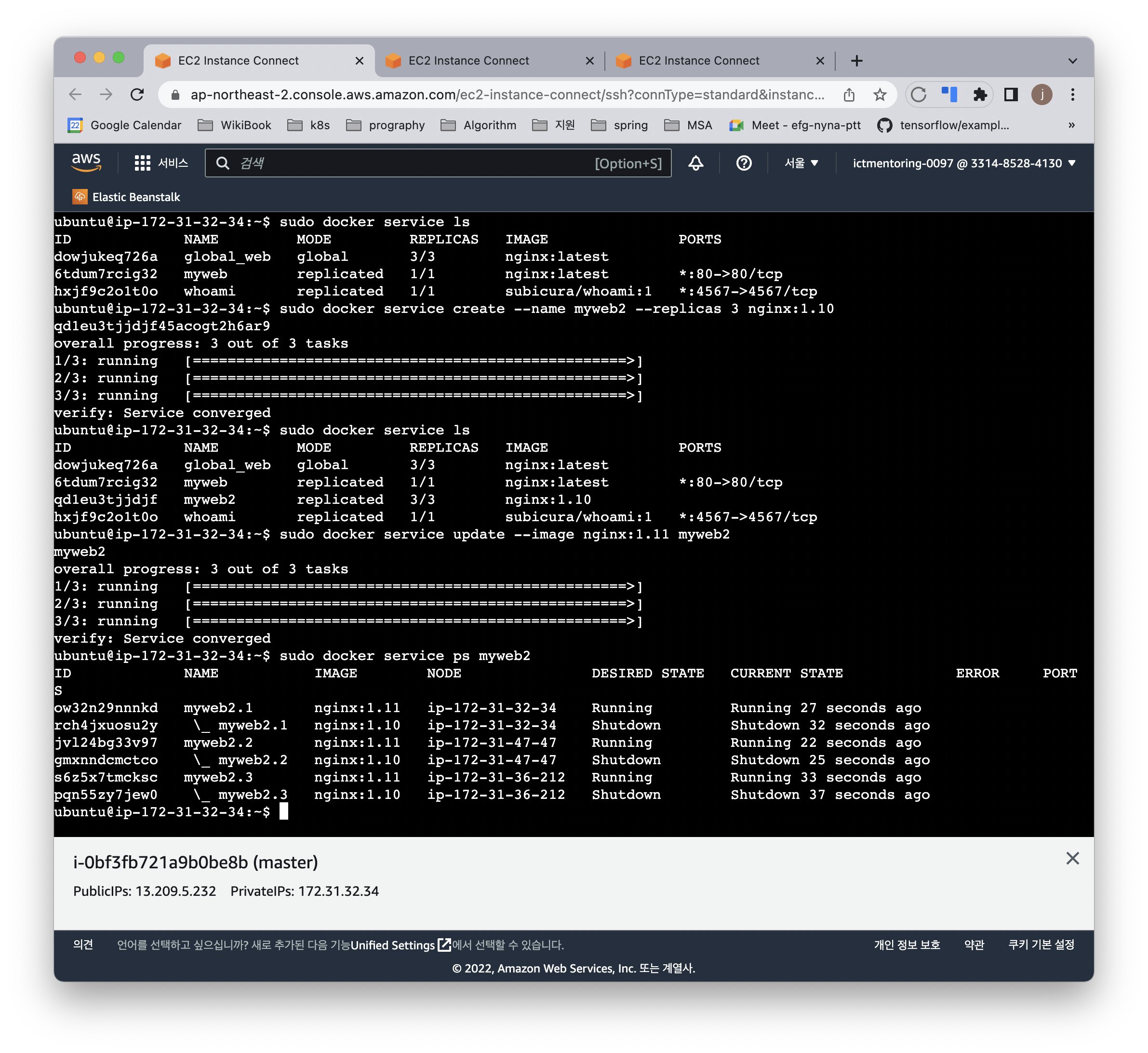Click the 쿠키 기본 설정 button
Viewport: 1148px width, 1053px height.
[1041, 944]
